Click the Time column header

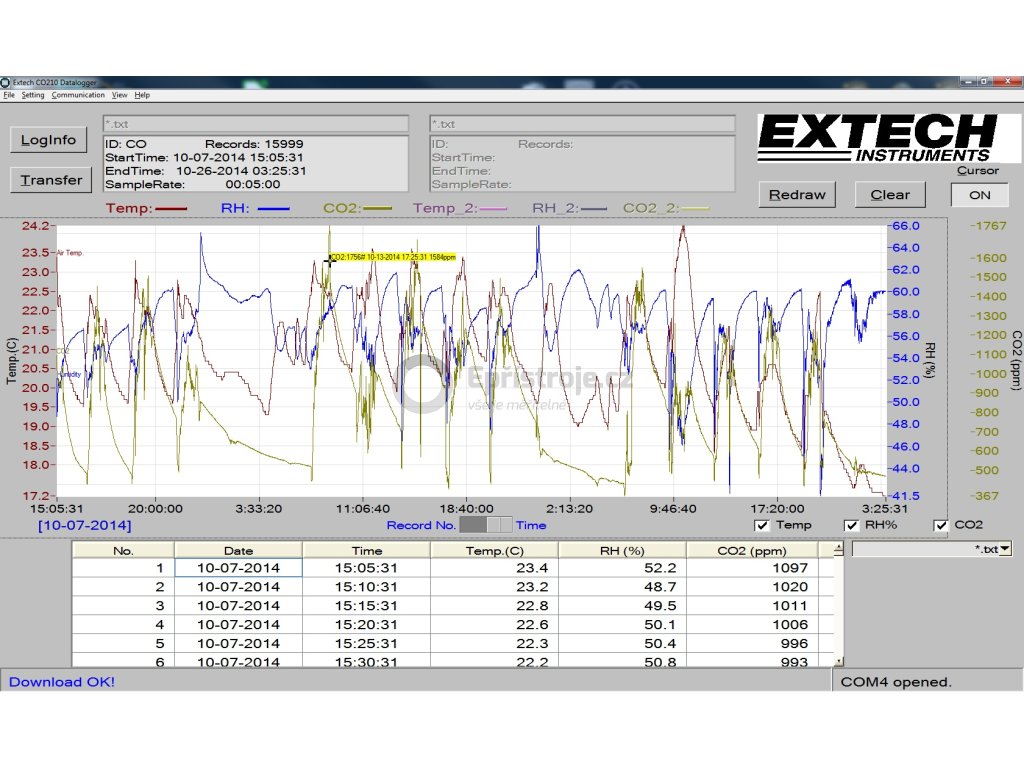tap(366, 551)
